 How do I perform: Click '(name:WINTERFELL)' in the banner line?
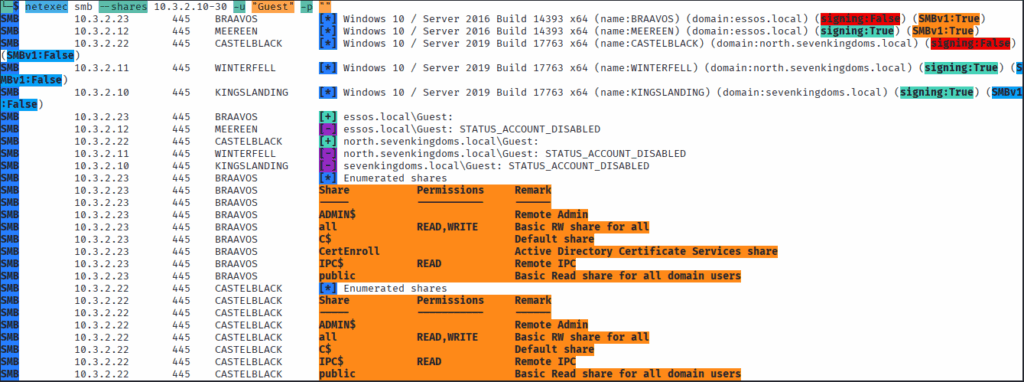pos(646,68)
